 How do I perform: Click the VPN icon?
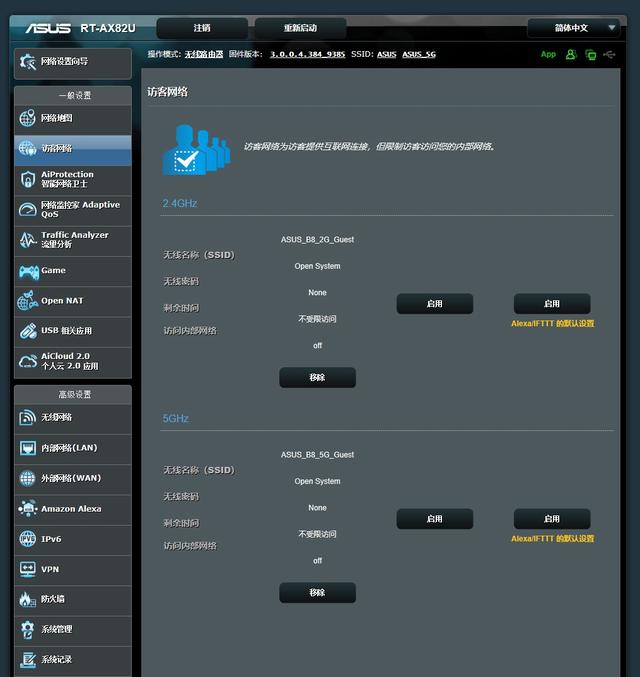[28, 569]
